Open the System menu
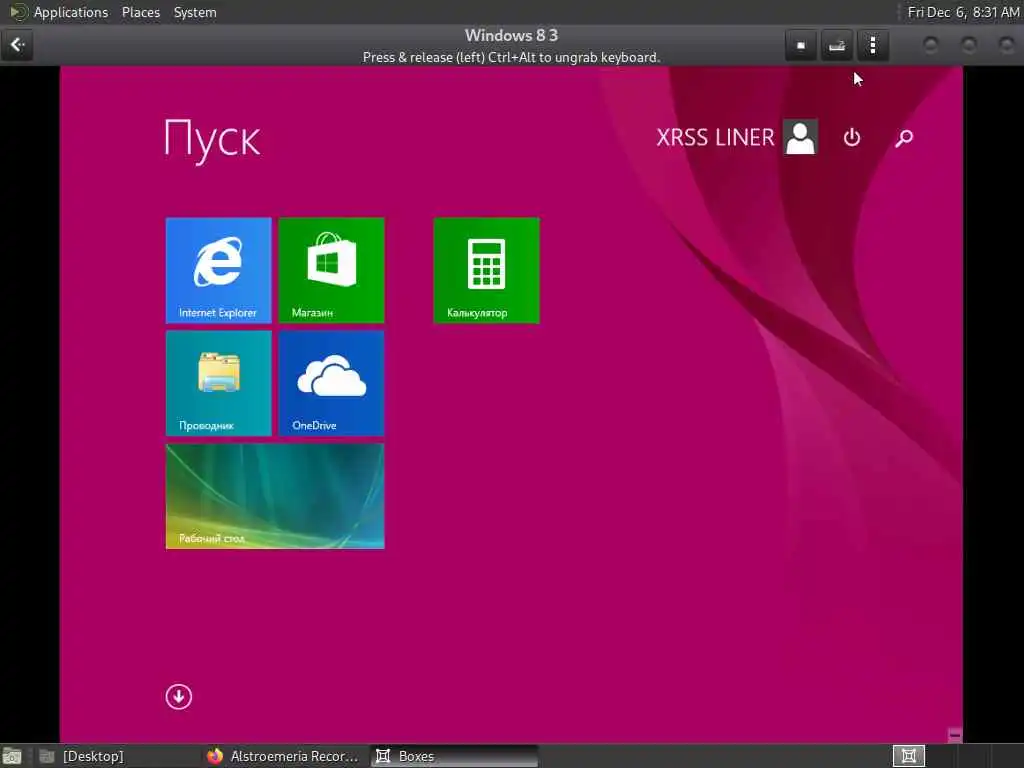Screen dimensions: 1024x768 (x=195, y=12)
